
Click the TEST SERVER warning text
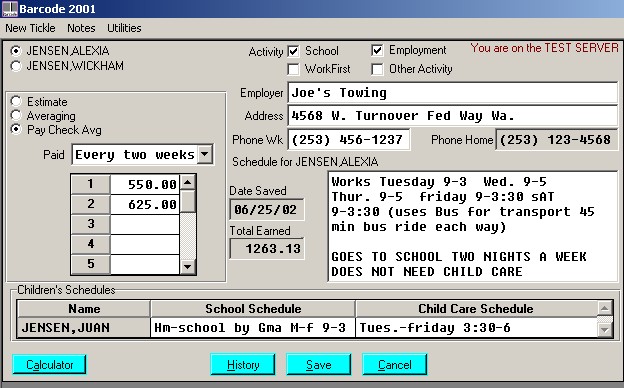[544, 48]
